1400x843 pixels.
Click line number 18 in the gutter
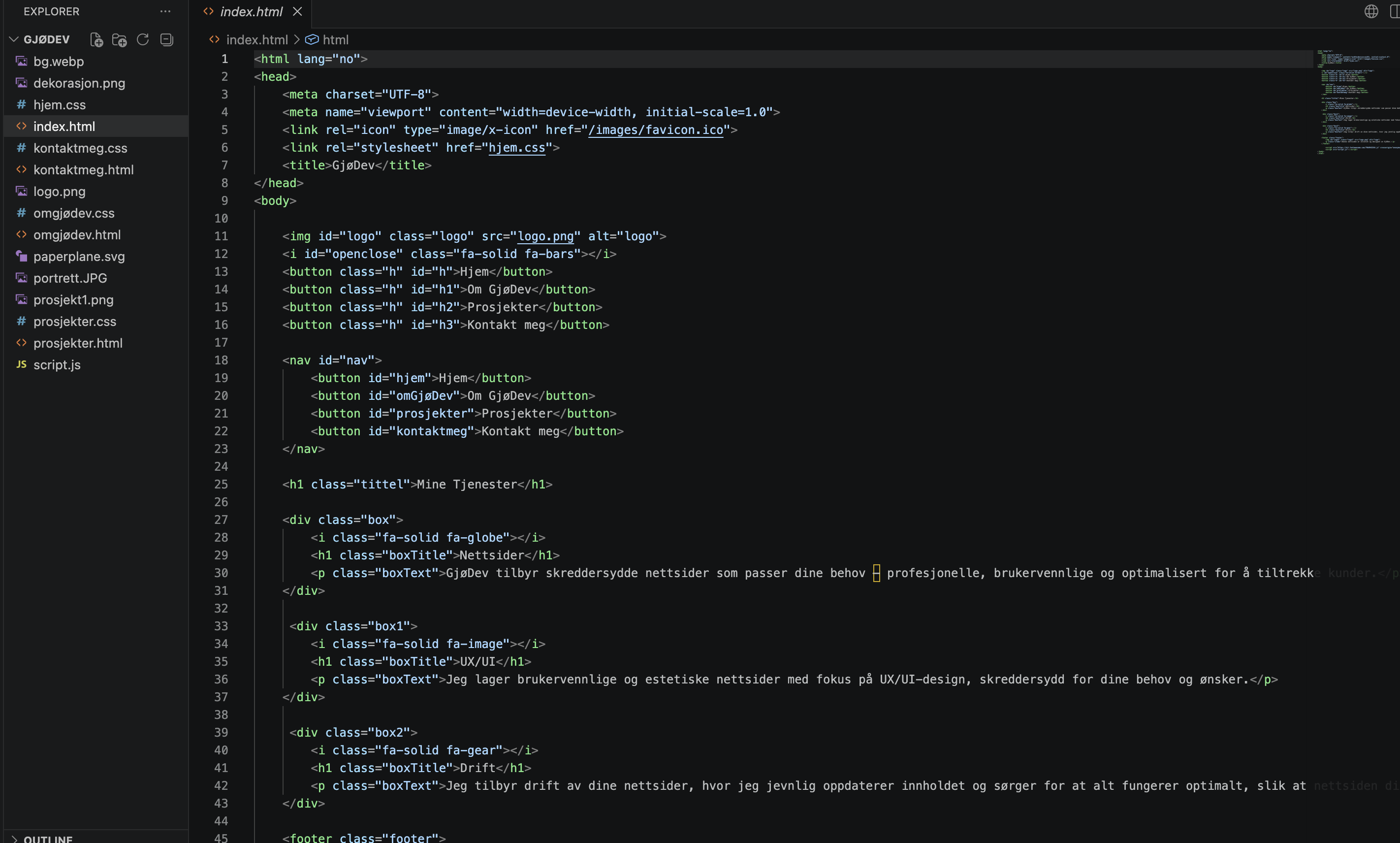point(221,360)
